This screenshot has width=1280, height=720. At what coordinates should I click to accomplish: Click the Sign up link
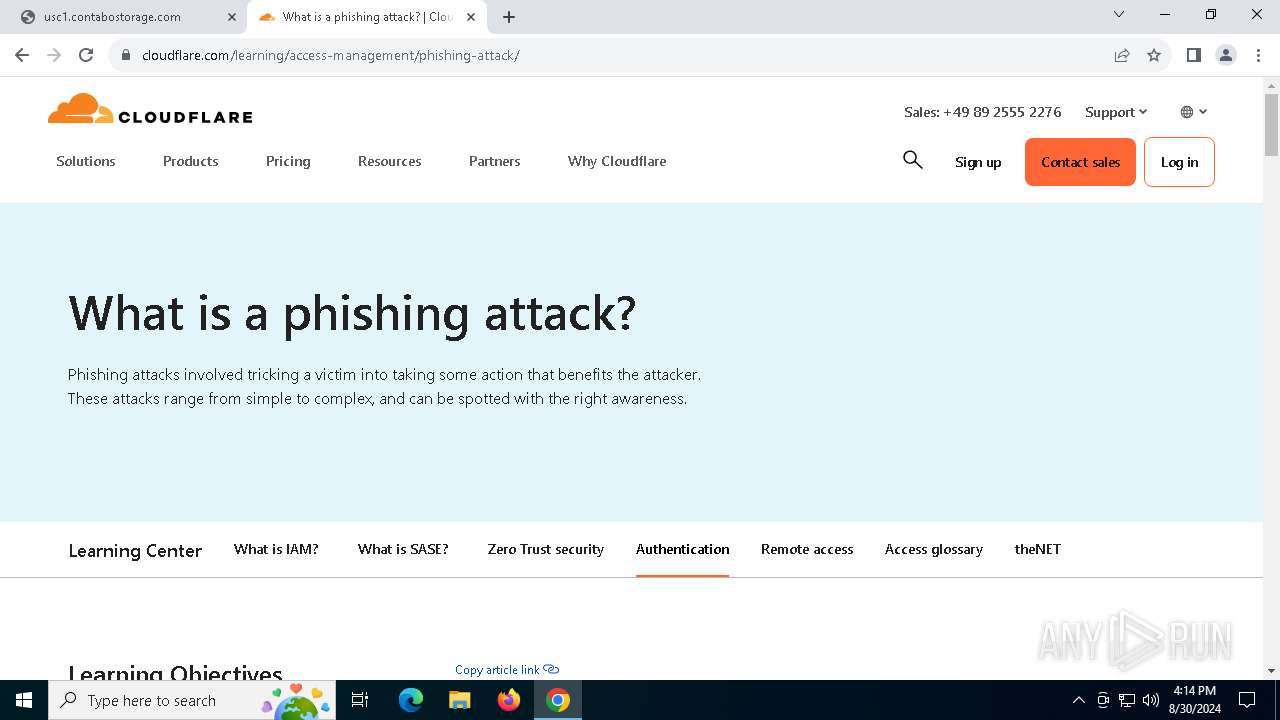point(978,162)
